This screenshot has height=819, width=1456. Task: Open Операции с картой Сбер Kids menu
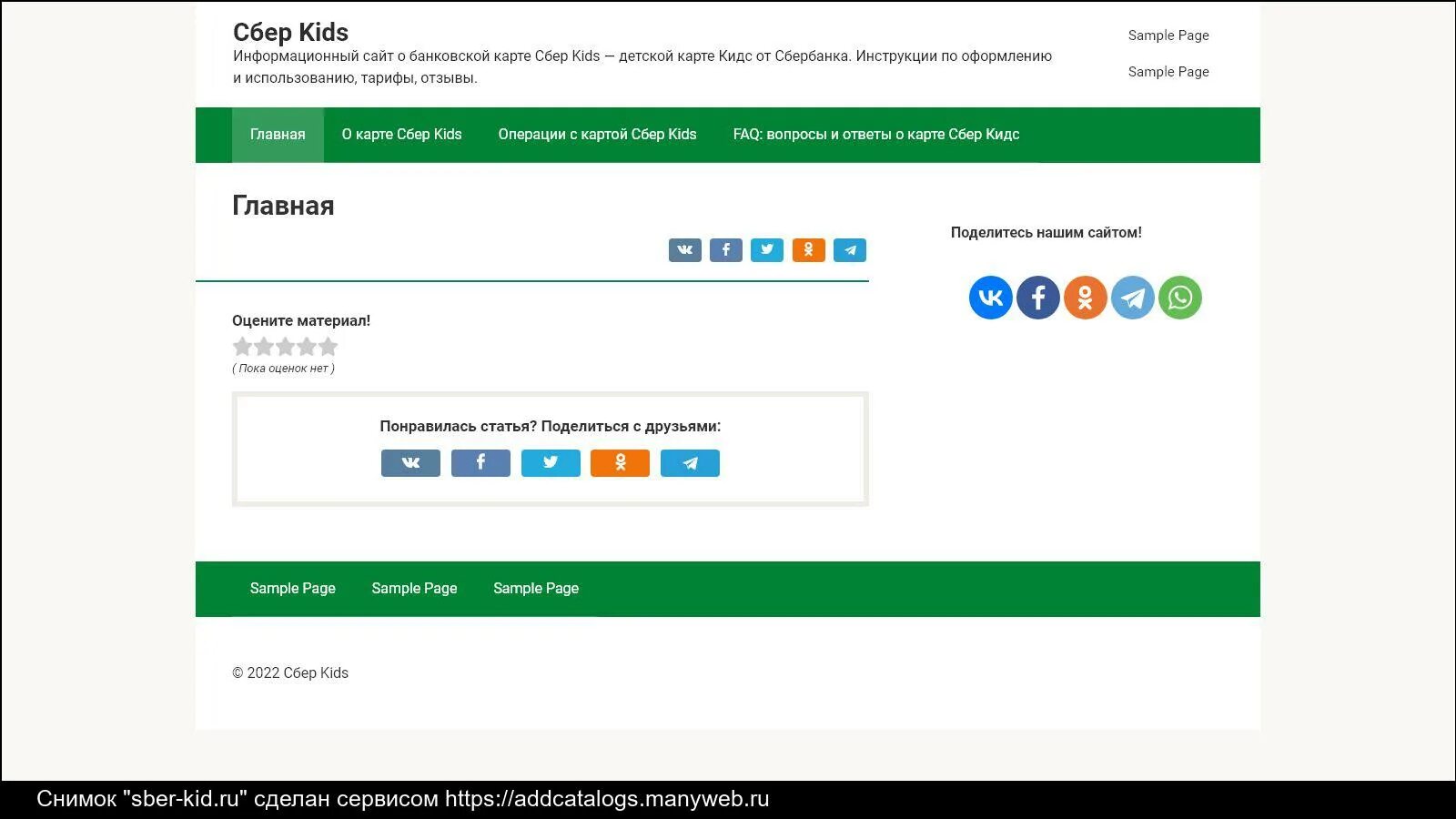597,135
